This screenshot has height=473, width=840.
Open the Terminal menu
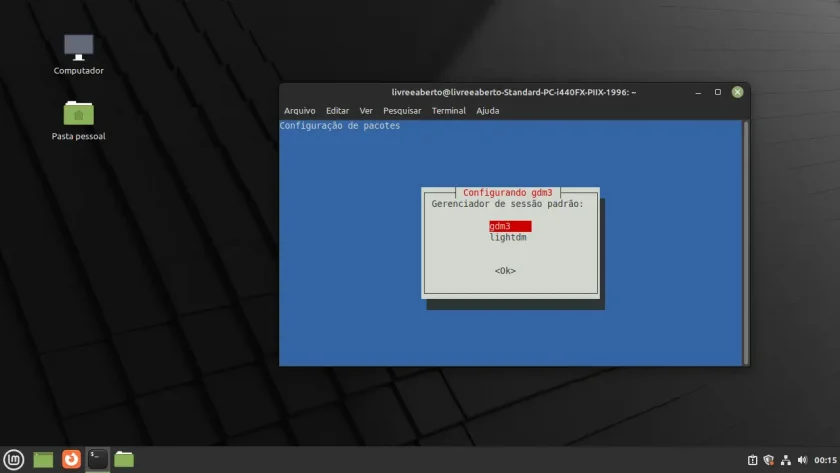coord(448,111)
